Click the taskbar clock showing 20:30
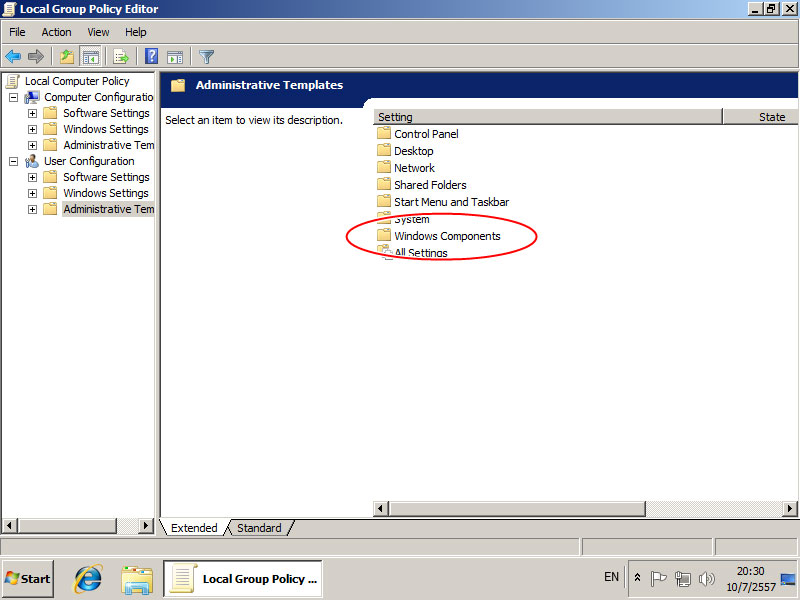Image resolution: width=800 pixels, height=600 pixels. [751, 579]
